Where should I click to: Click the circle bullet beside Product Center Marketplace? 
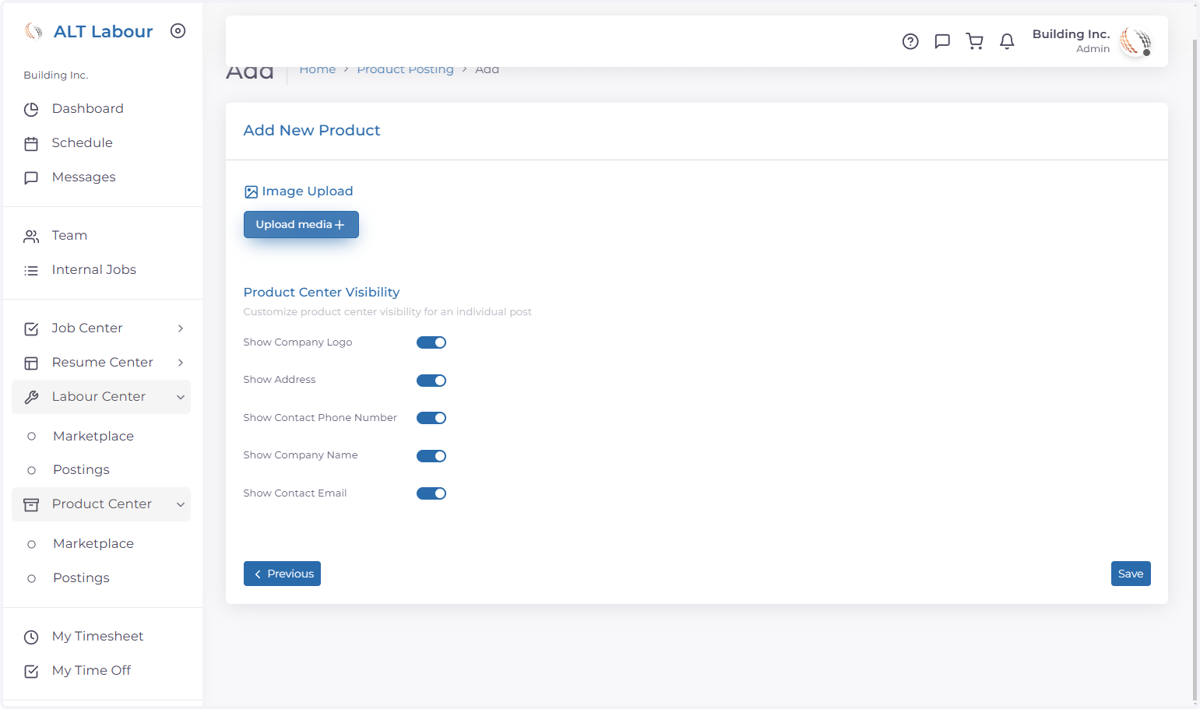tap(31, 544)
